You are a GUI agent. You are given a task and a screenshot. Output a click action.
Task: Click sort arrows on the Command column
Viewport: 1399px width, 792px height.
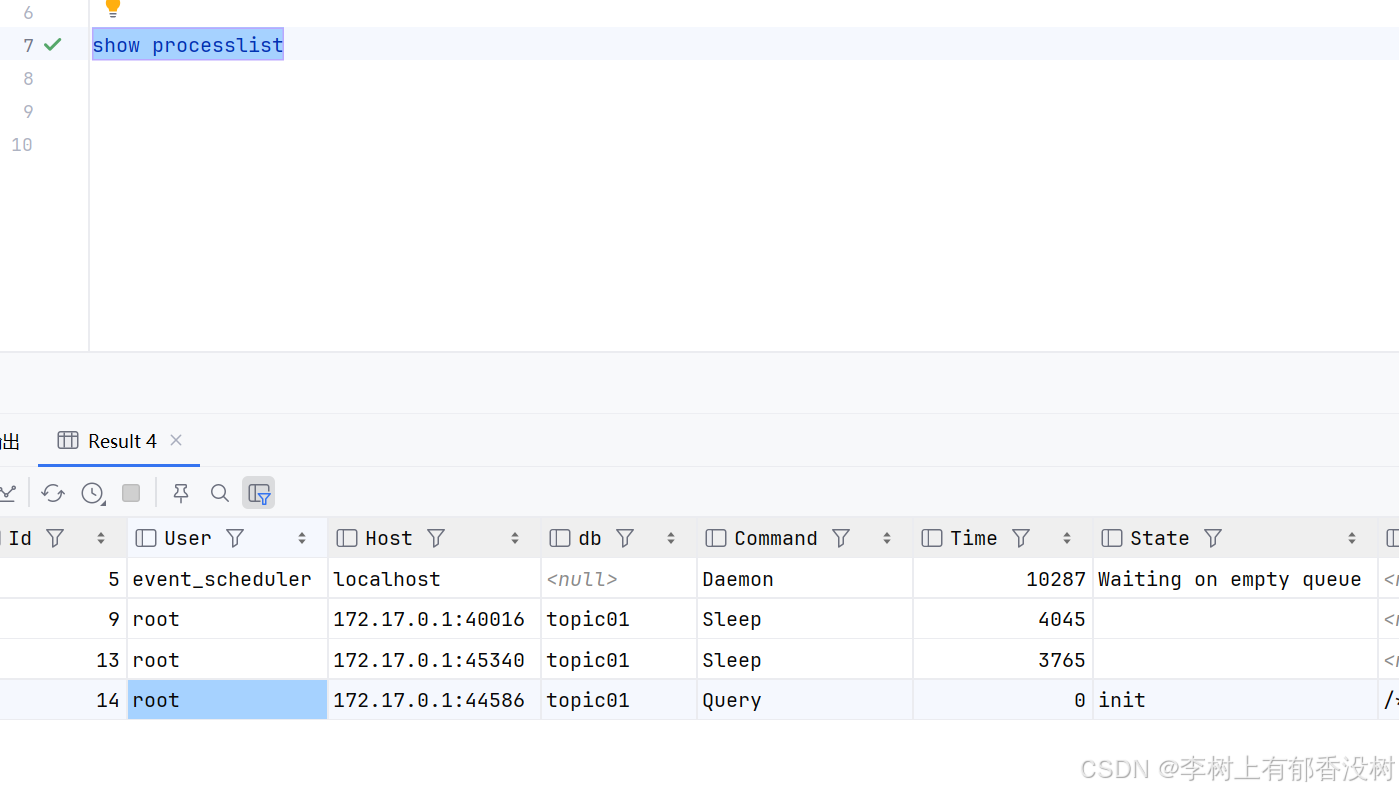[x=887, y=538]
